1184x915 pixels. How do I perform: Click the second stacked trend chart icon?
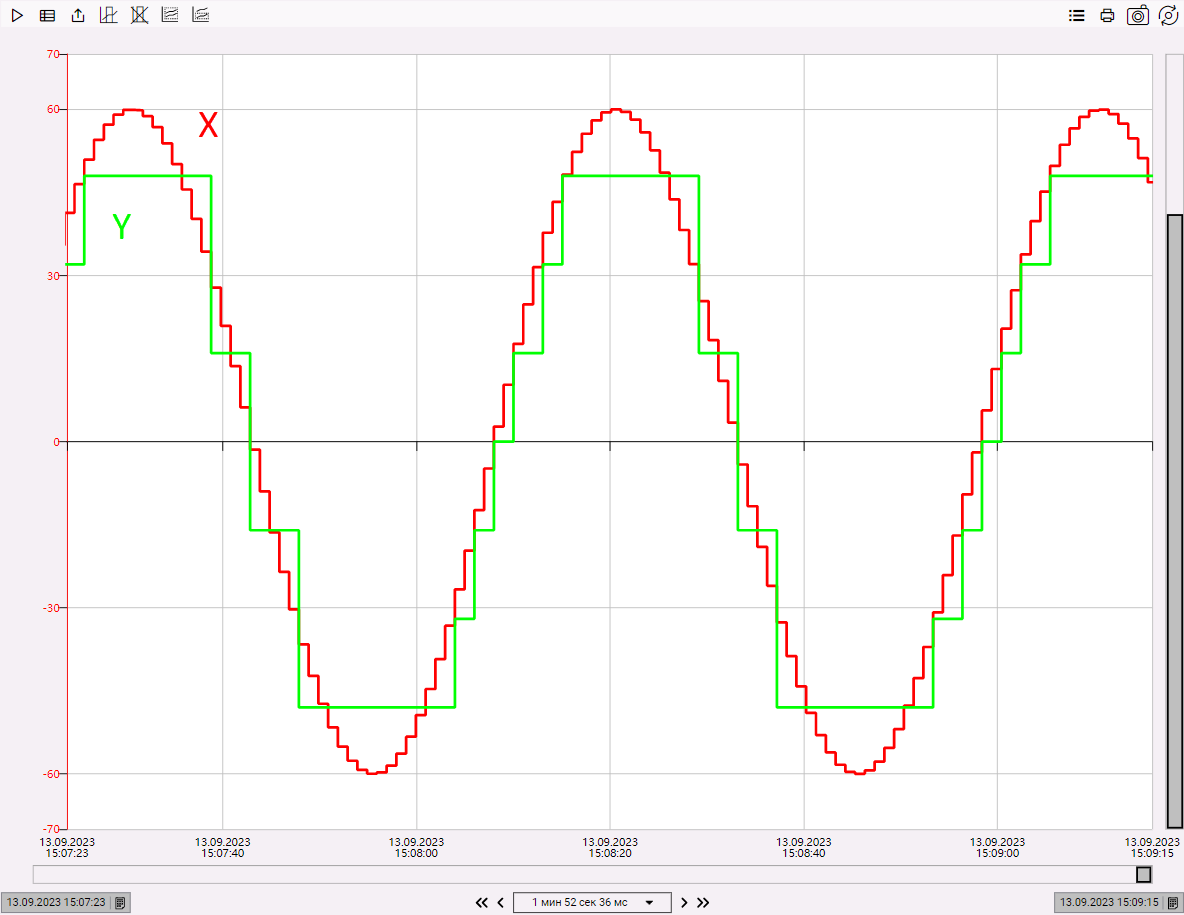point(200,15)
